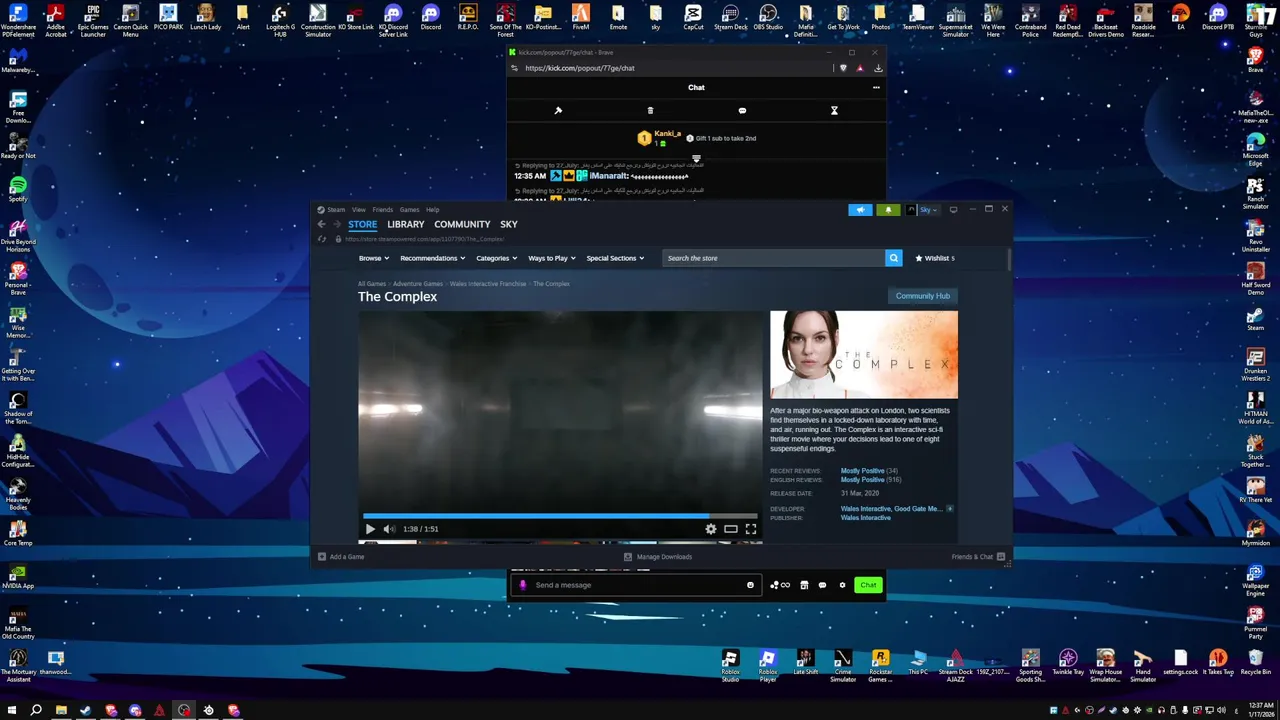Open the Windows Start menu
Image resolution: width=1280 pixels, height=720 pixels.
tap(11, 710)
